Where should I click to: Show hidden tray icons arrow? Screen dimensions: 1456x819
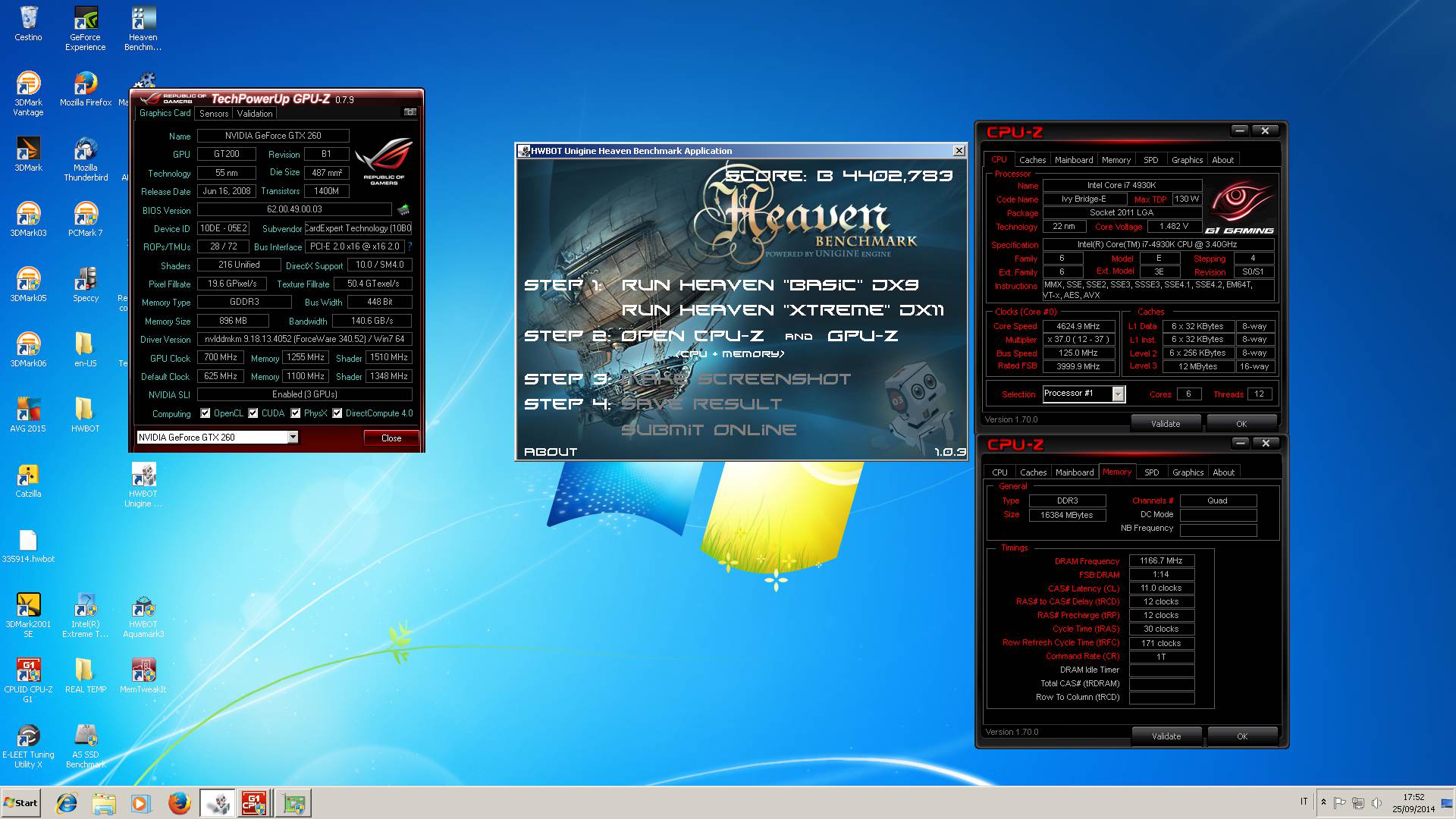(1323, 802)
